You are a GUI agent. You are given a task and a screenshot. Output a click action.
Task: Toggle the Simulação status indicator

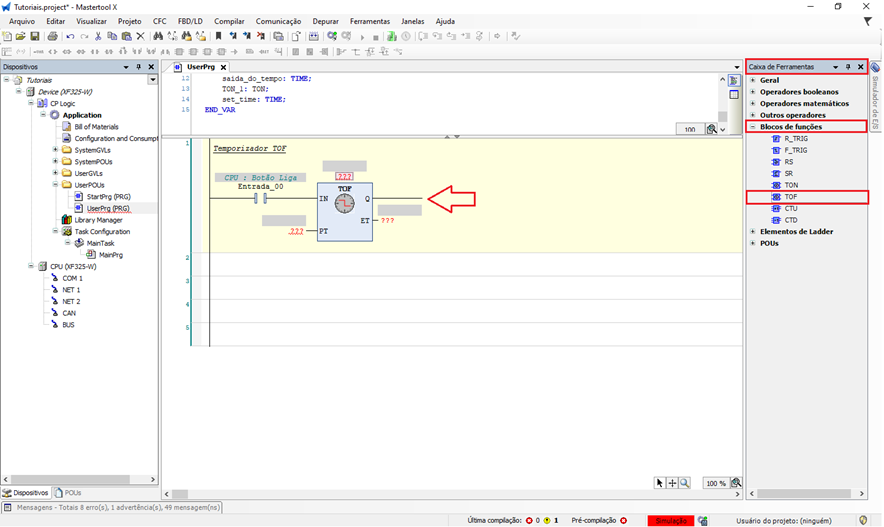669,520
